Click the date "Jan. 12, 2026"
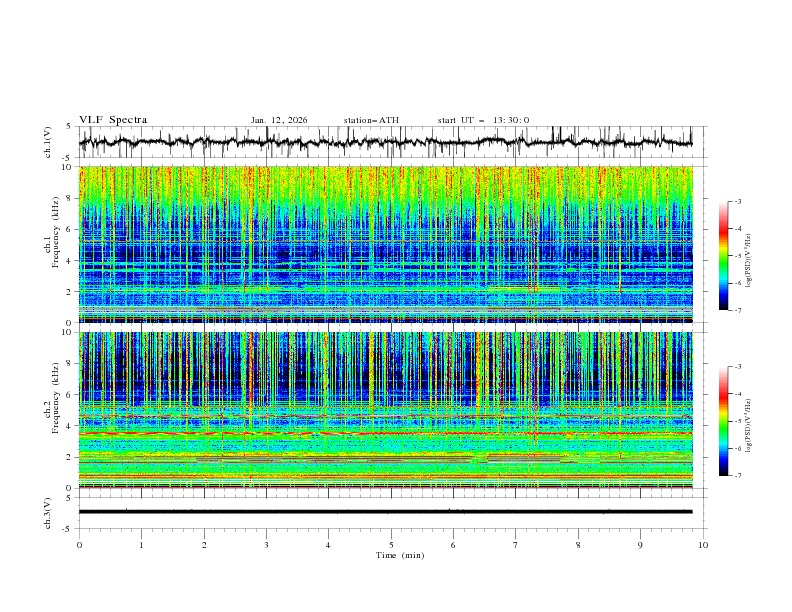Viewport: 792px width, 612px height. pos(279,120)
